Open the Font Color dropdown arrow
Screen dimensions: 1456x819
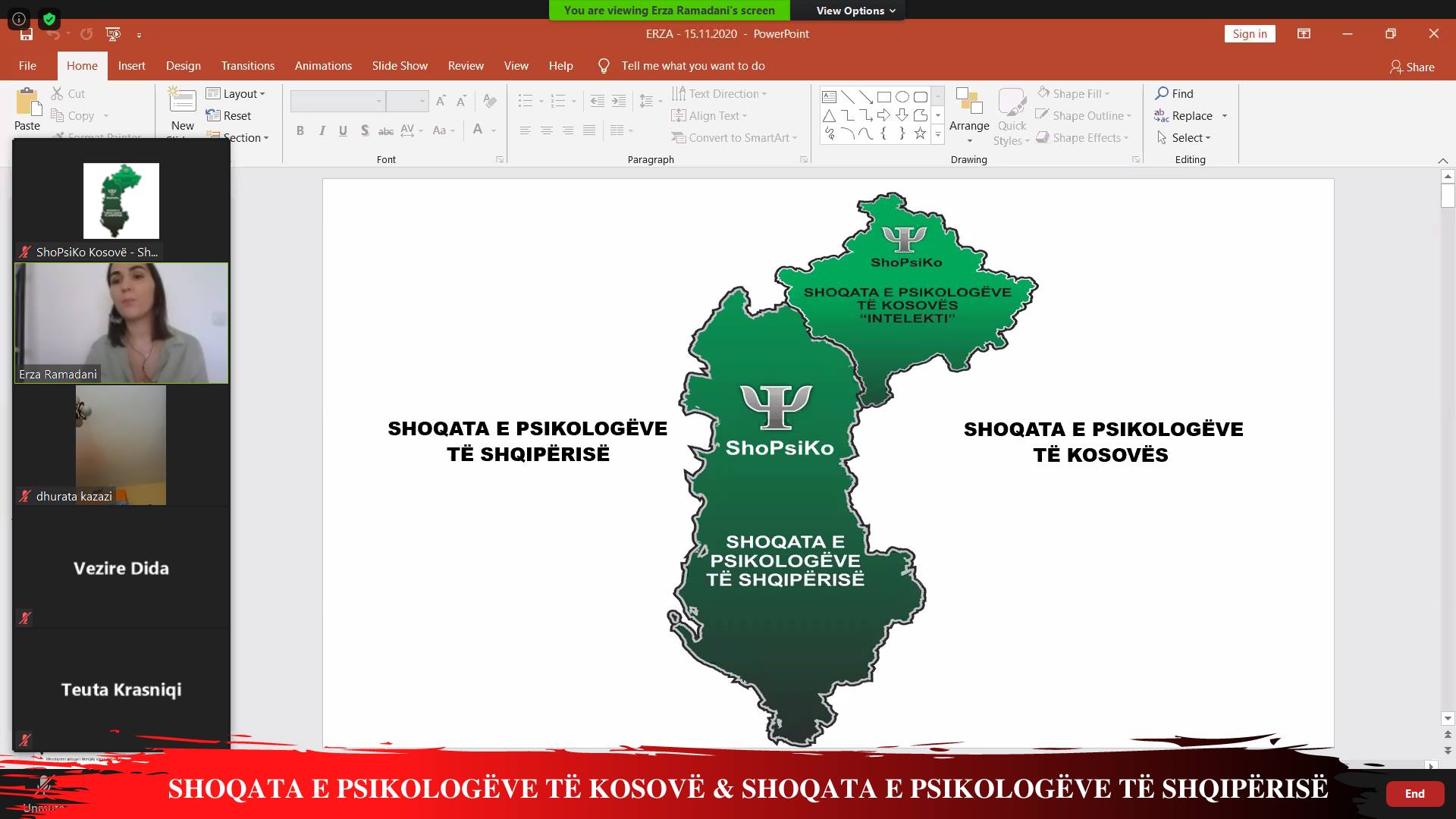(494, 130)
